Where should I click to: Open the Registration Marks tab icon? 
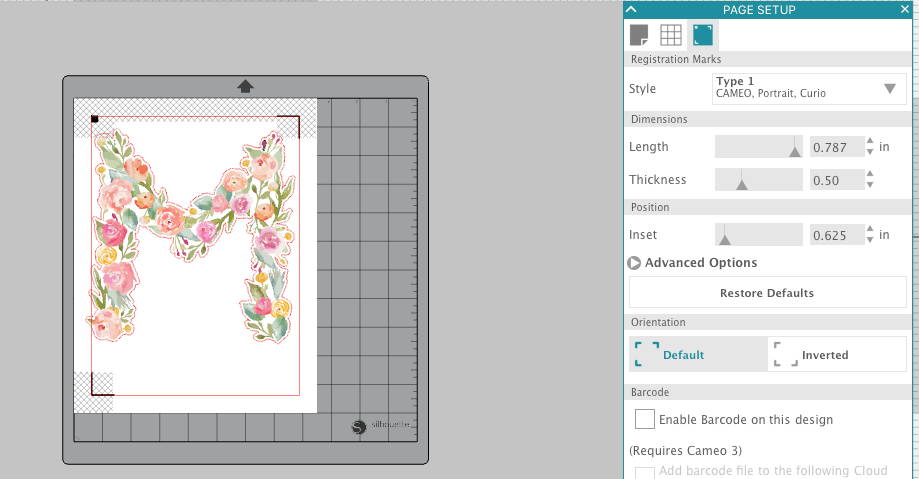703,35
